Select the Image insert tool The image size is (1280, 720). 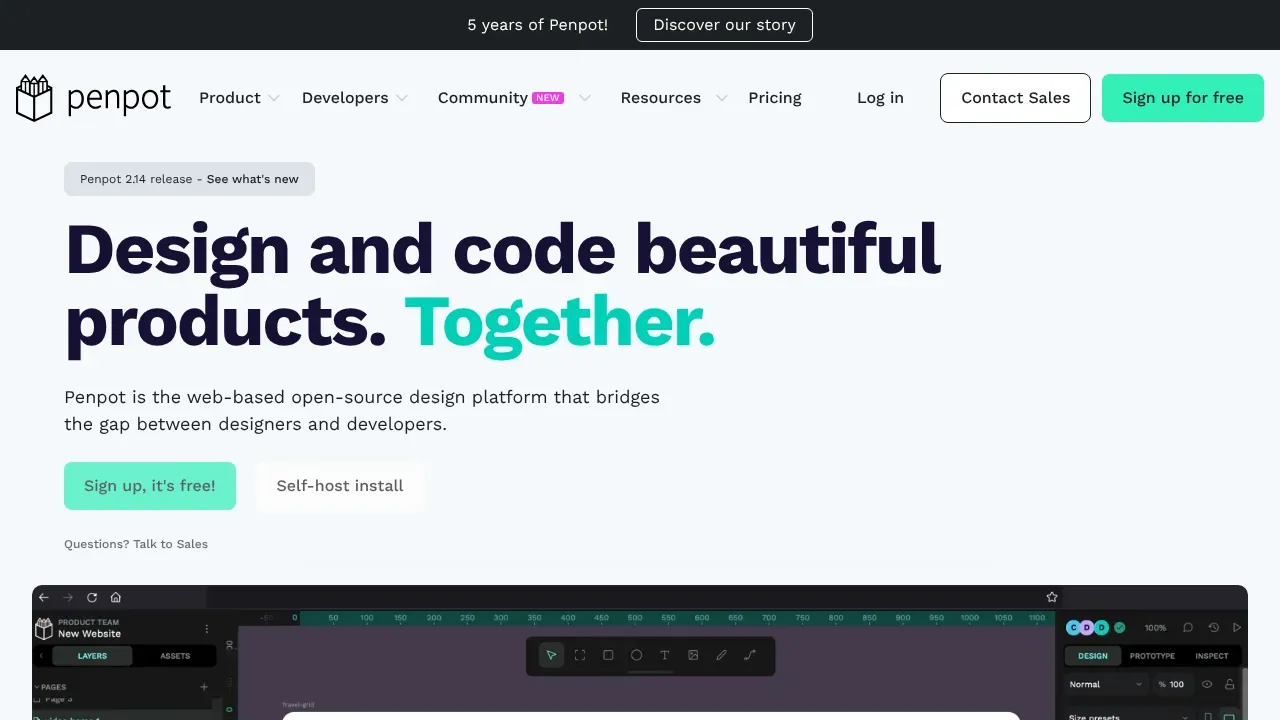click(x=693, y=655)
